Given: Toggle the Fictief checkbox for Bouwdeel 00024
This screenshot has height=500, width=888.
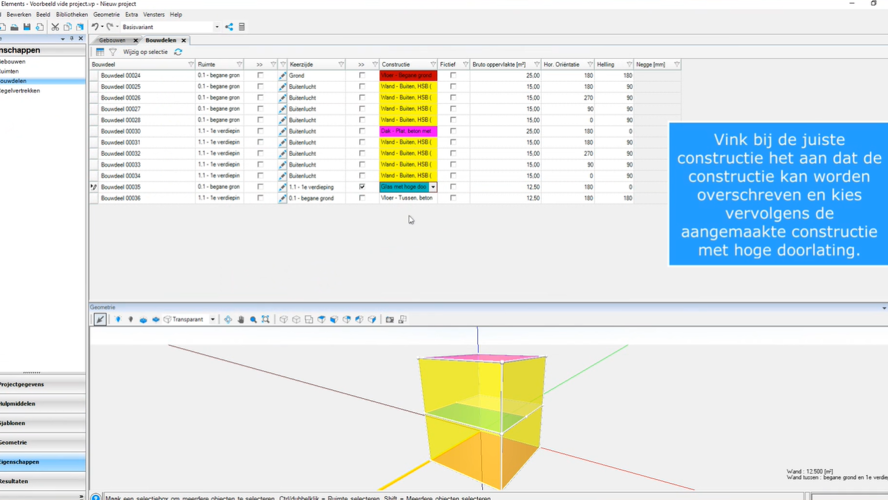Looking at the screenshot, I should (x=453, y=76).
